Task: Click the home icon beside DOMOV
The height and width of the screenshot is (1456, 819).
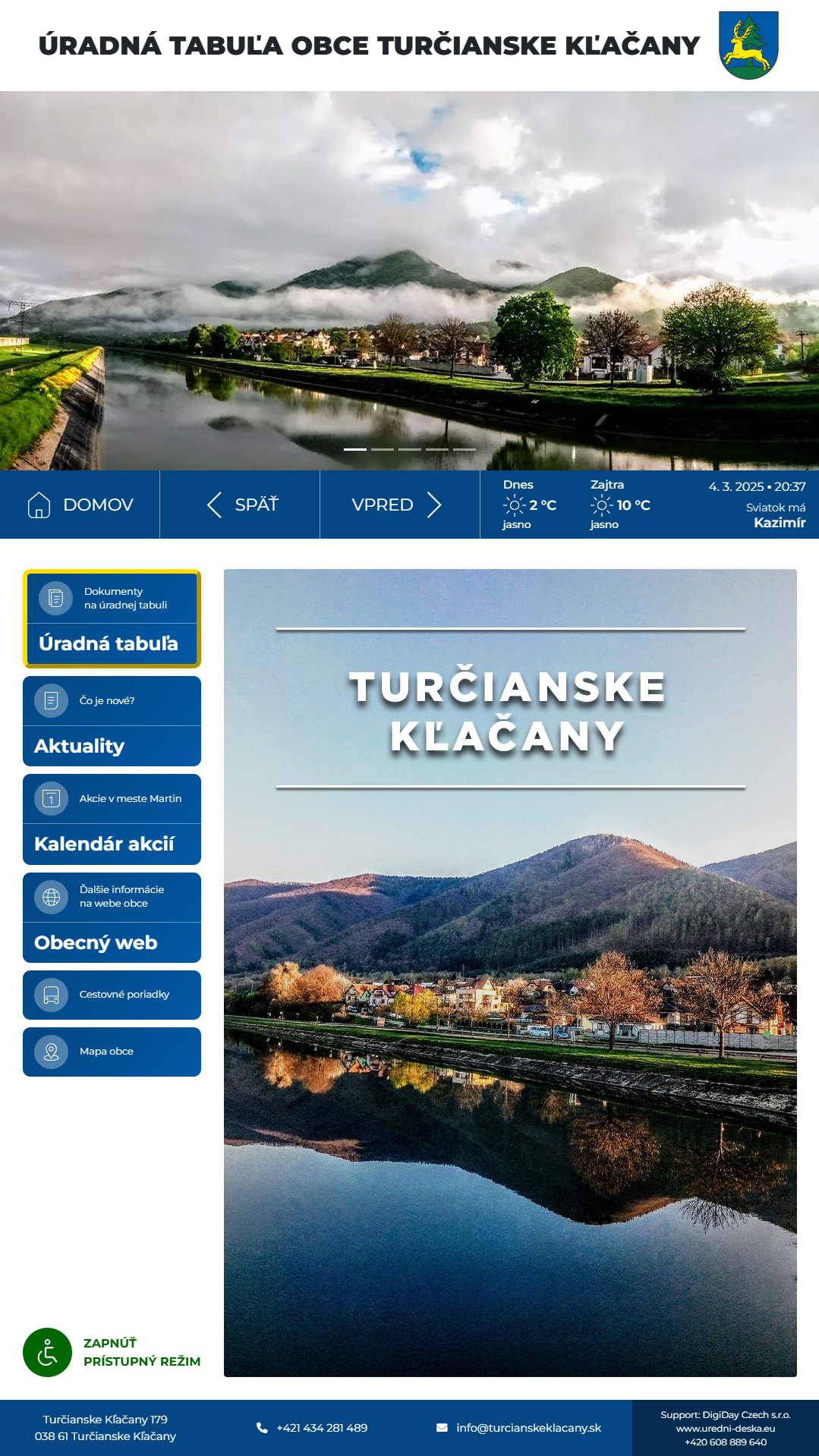Action: tap(39, 505)
